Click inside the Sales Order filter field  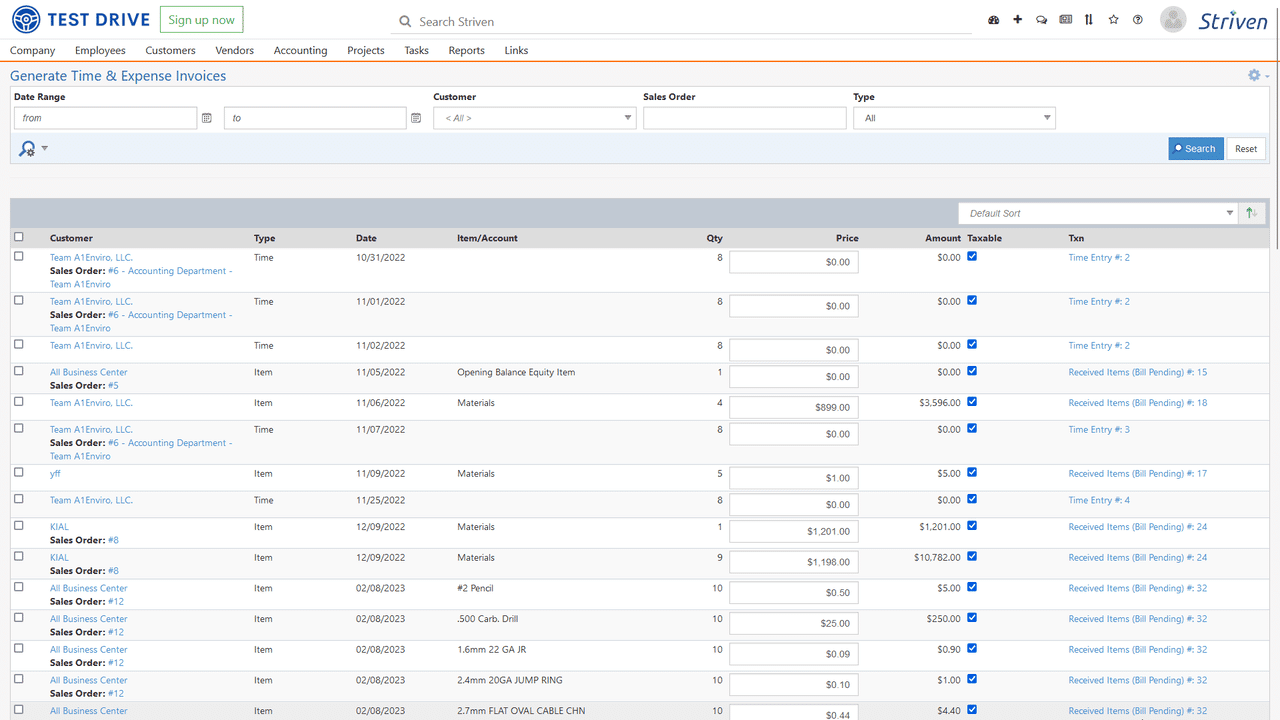[x=745, y=117]
